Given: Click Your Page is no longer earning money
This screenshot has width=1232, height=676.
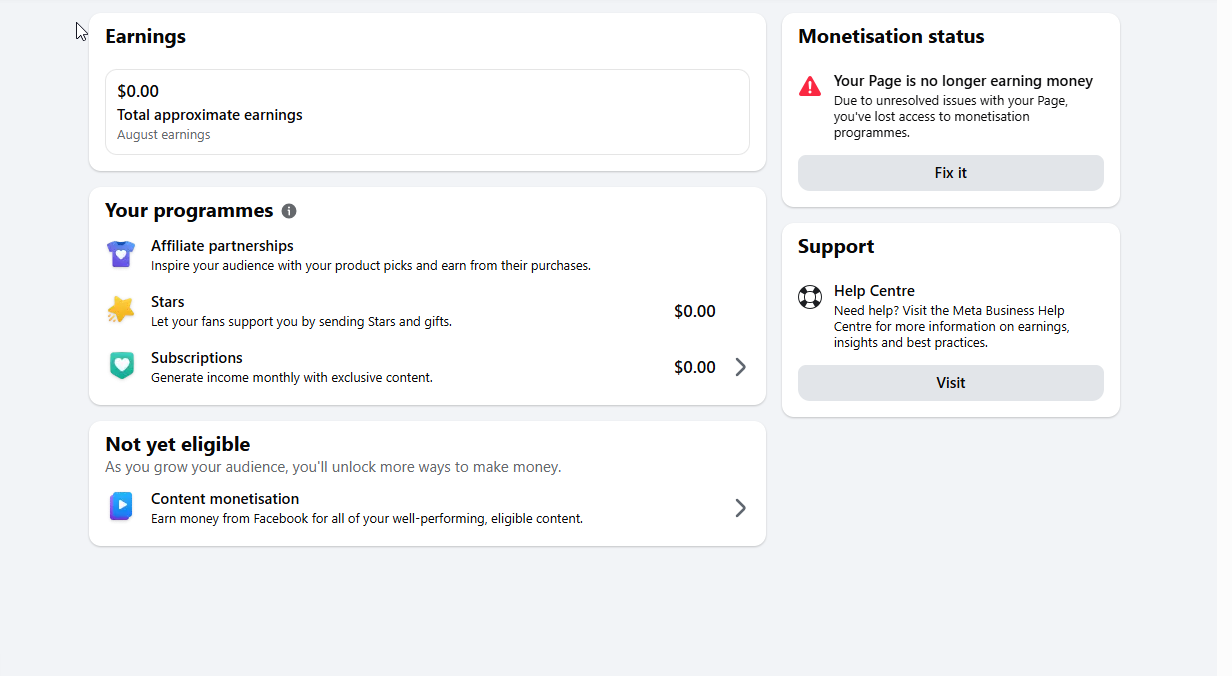Looking at the screenshot, I should click(963, 81).
